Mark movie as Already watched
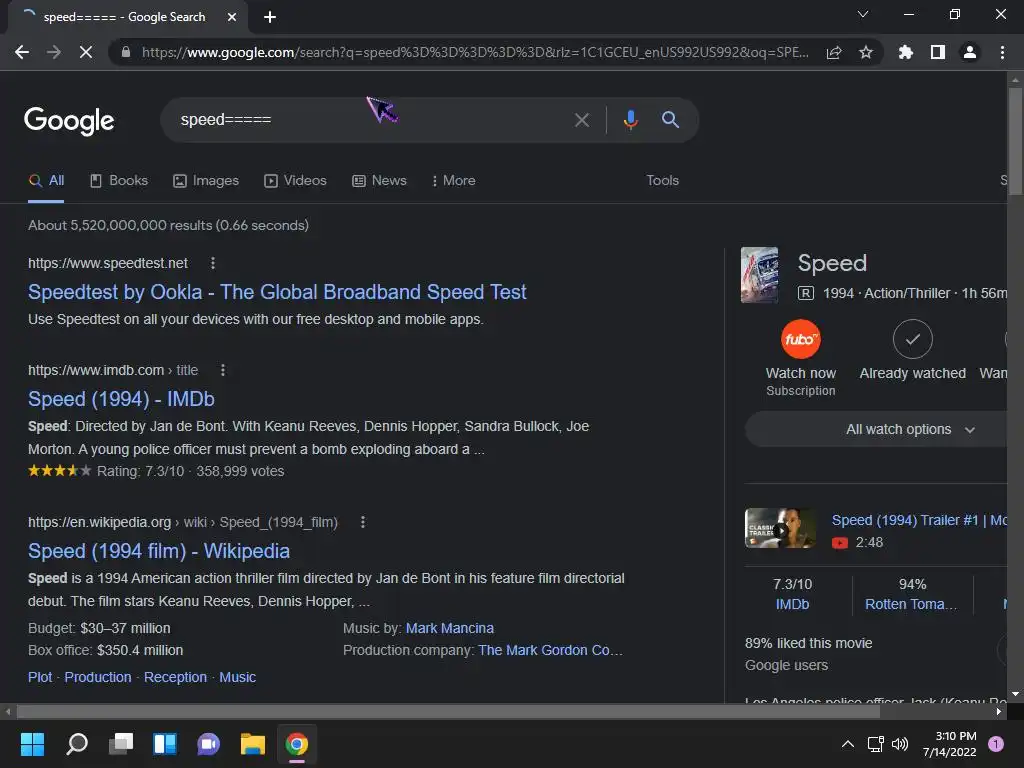1024x768 pixels. pyautogui.click(x=912, y=350)
